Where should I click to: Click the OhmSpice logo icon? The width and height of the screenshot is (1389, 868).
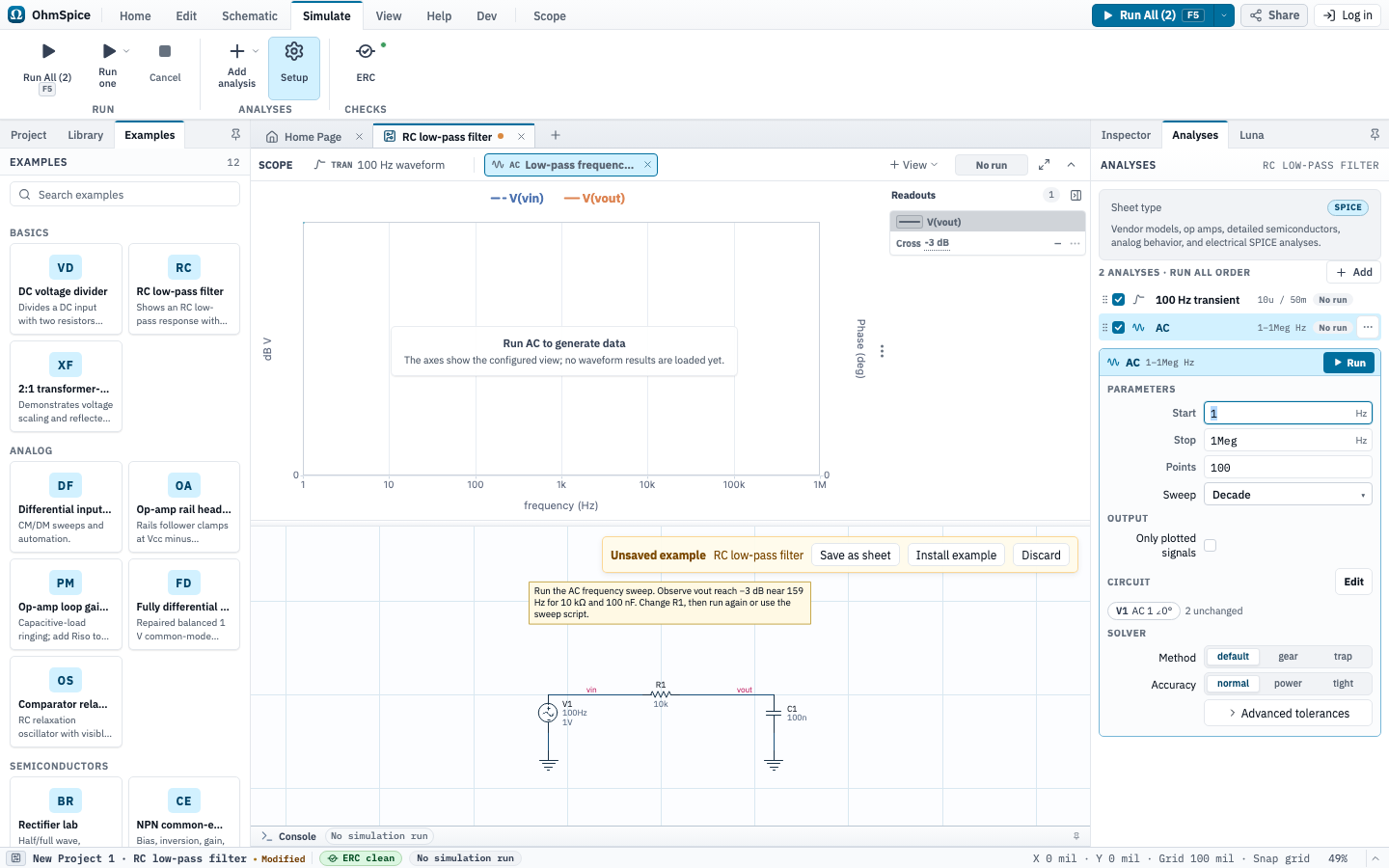16,14
